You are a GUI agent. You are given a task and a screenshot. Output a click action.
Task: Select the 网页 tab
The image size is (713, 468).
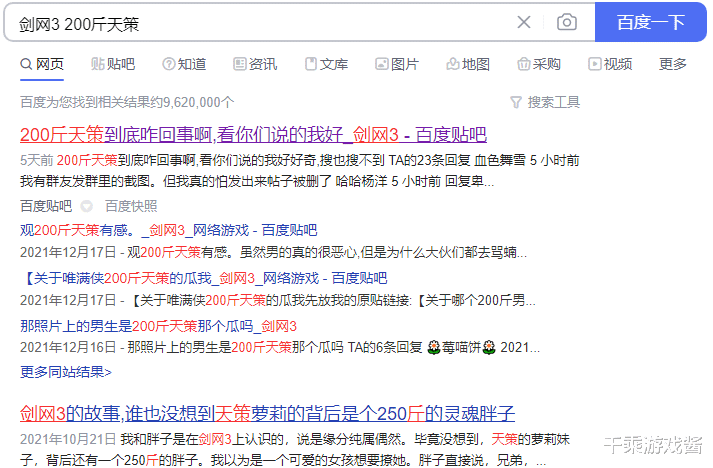tap(42, 64)
